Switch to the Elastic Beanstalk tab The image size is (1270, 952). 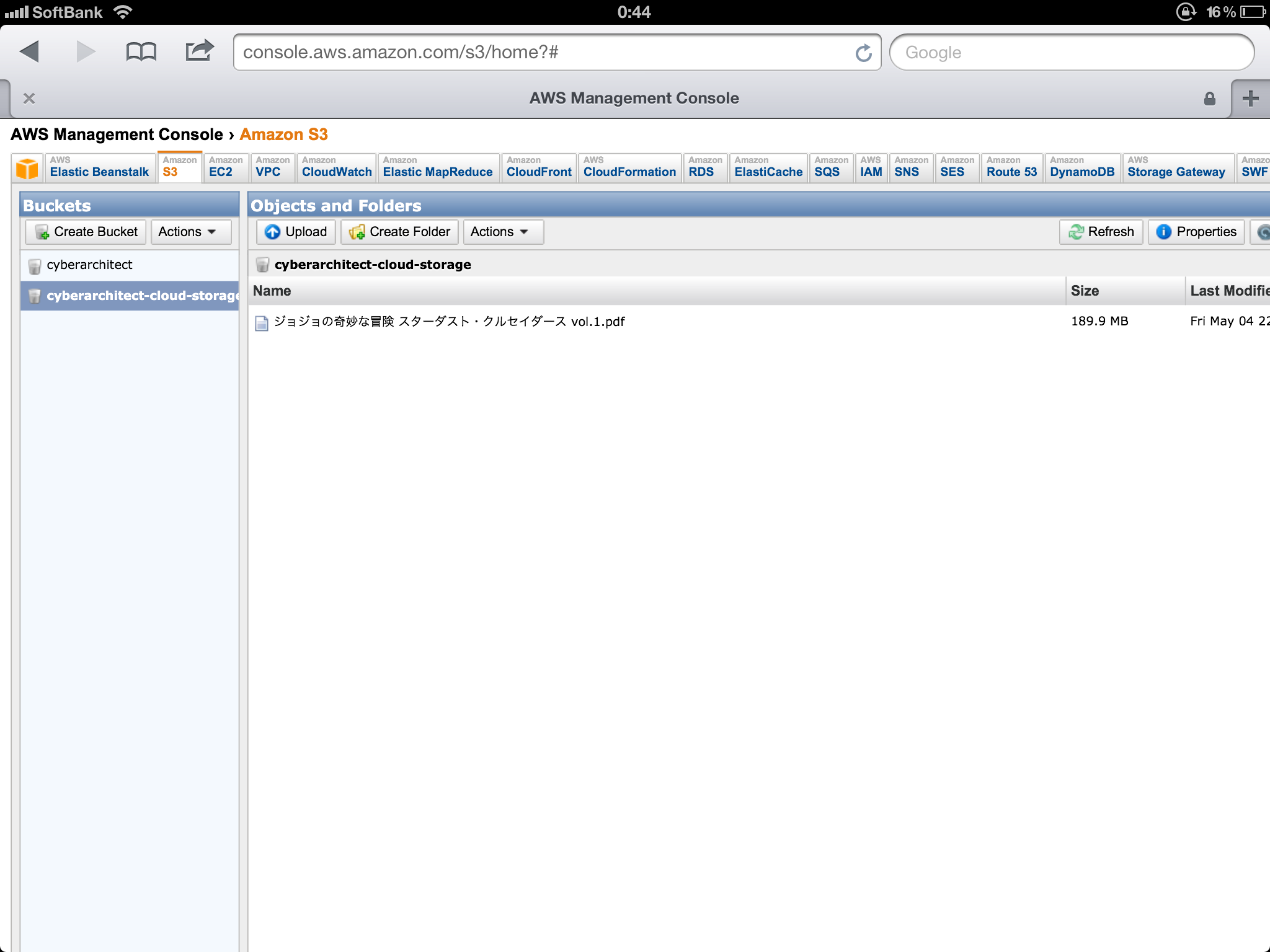coord(99,167)
